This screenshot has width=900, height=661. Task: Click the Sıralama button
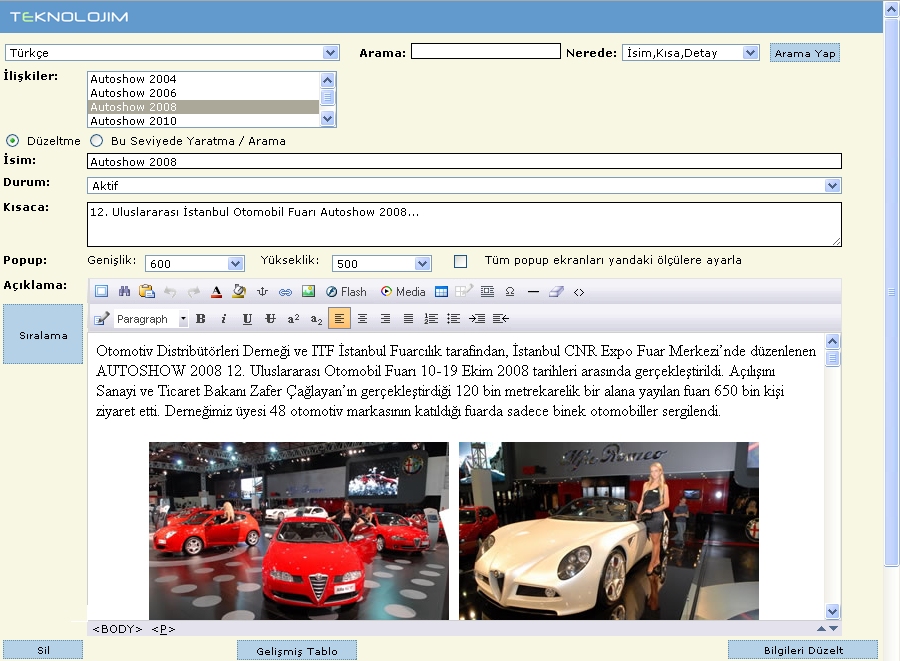[x=43, y=335]
